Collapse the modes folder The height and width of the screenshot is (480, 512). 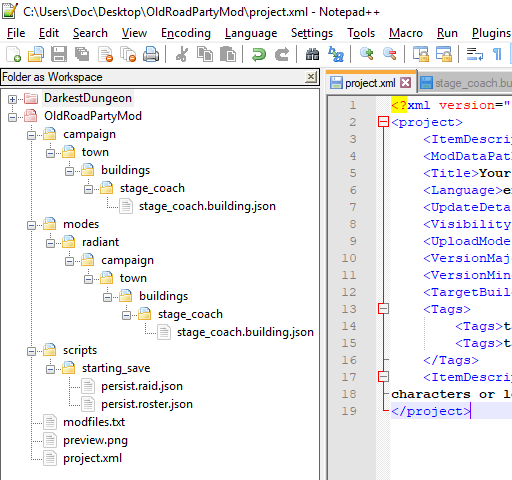coord(31,225)
